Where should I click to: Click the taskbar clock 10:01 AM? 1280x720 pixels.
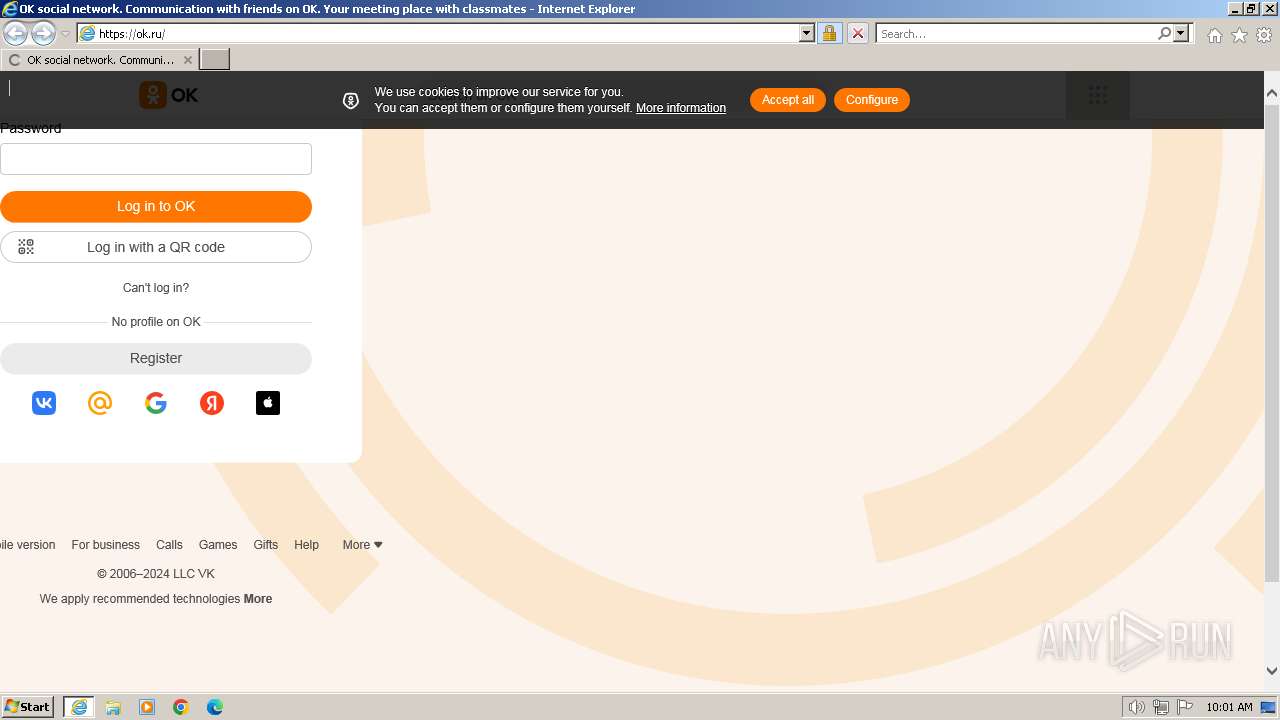1229,707
